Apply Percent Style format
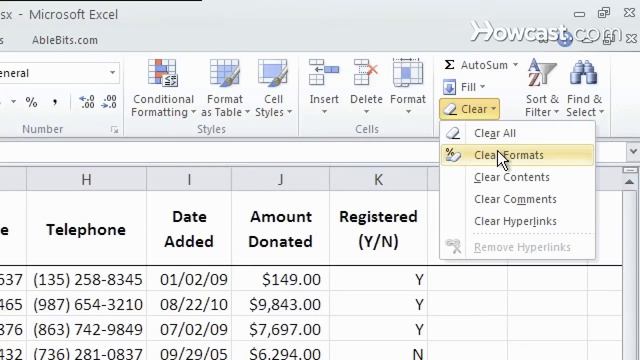Viewport: 640px width, 360px height. (31, 102)
